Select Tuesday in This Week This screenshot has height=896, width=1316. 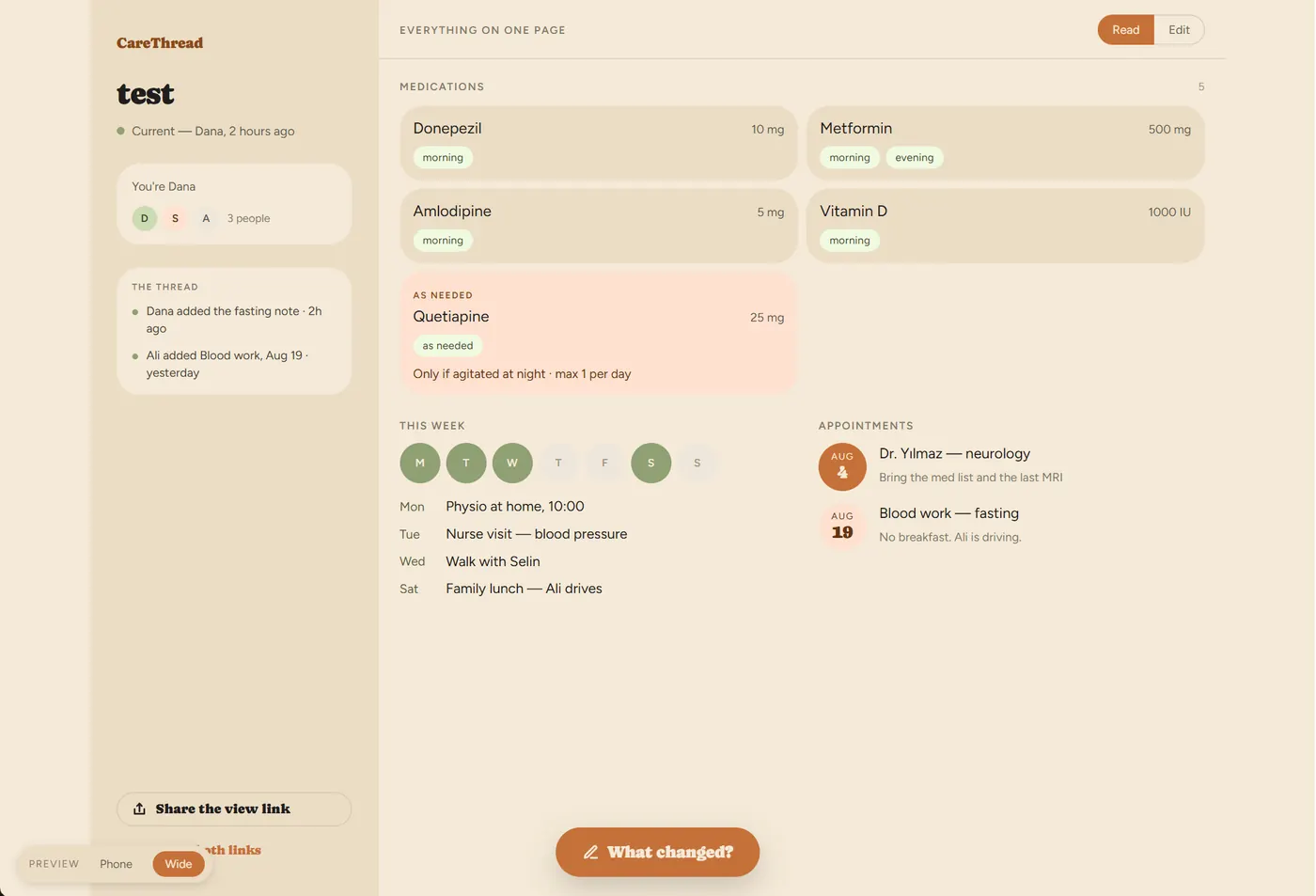[x=466, y=463]
